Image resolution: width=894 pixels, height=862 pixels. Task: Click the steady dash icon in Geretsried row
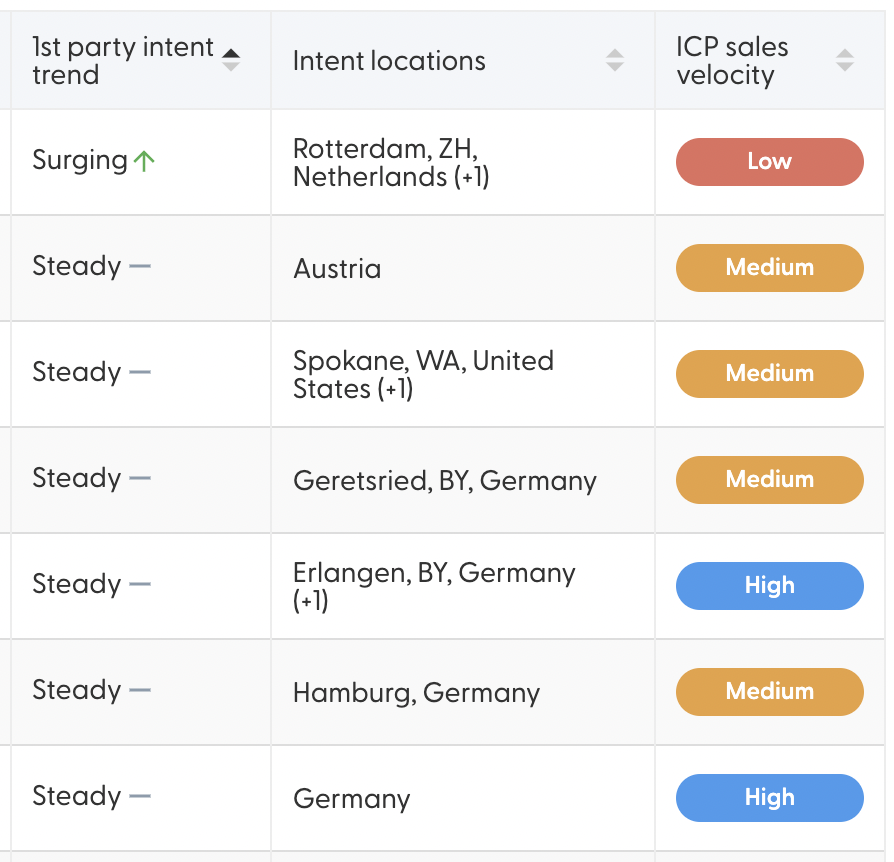(140, 478)
